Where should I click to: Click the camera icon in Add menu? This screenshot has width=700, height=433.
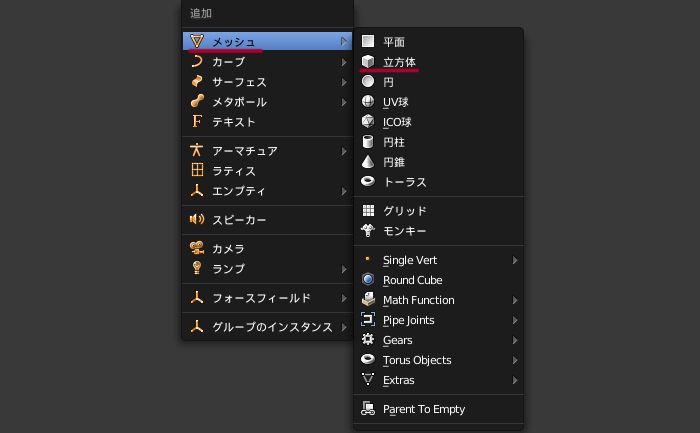pyautogui.click(x=197, y=248)
